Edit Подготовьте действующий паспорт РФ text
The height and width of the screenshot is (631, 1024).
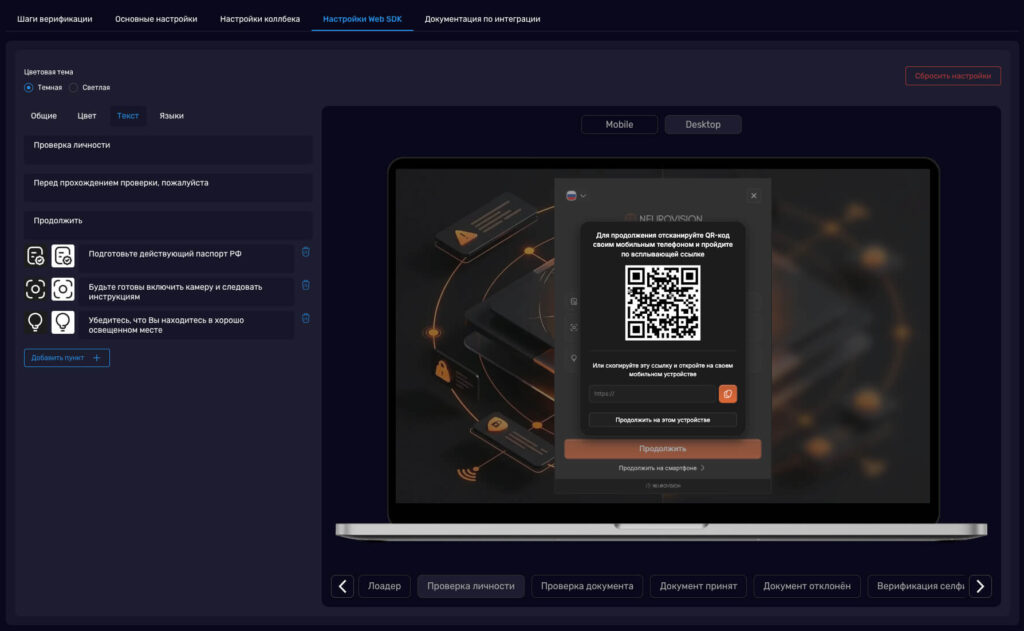188,257
